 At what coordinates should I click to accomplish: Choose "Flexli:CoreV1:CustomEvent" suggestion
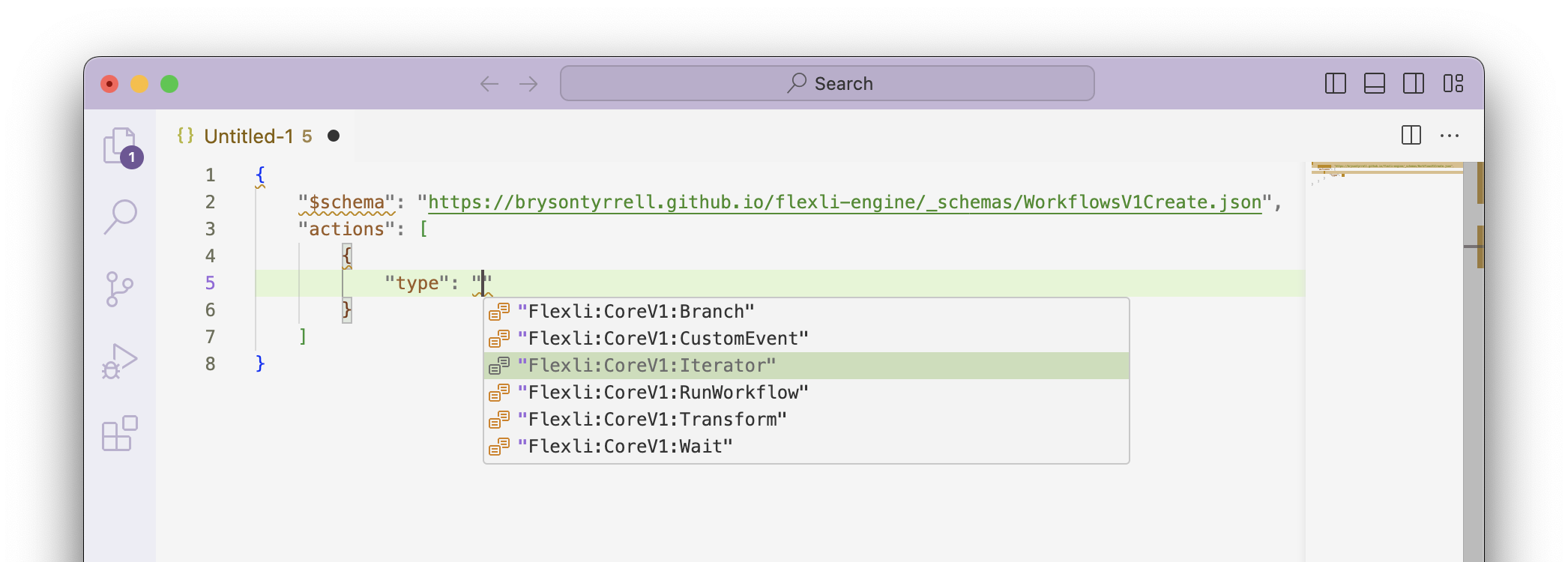tap(806, 339)
